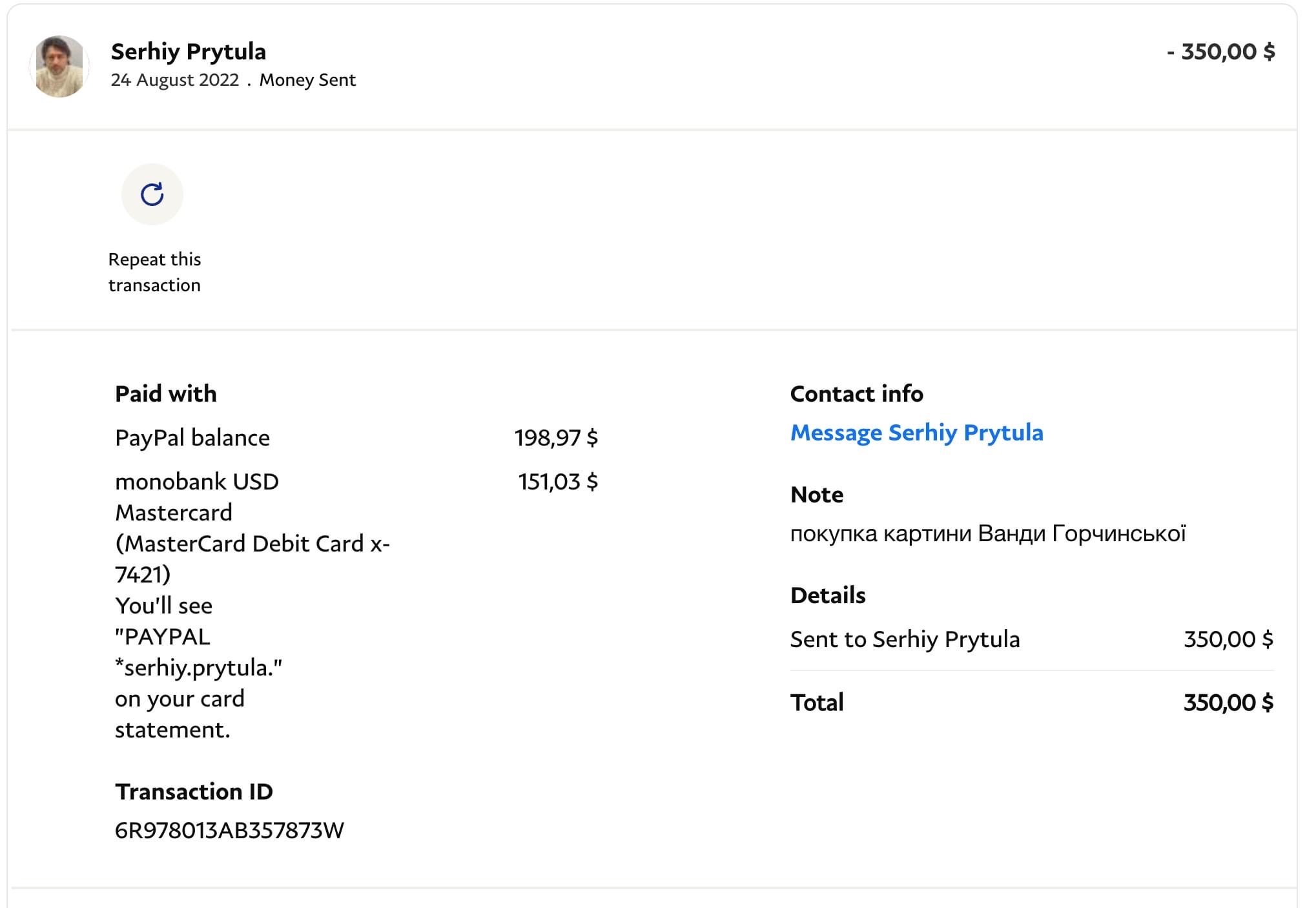
Task: Click the bold Total amount 350,00 $
Action: 1228,703
